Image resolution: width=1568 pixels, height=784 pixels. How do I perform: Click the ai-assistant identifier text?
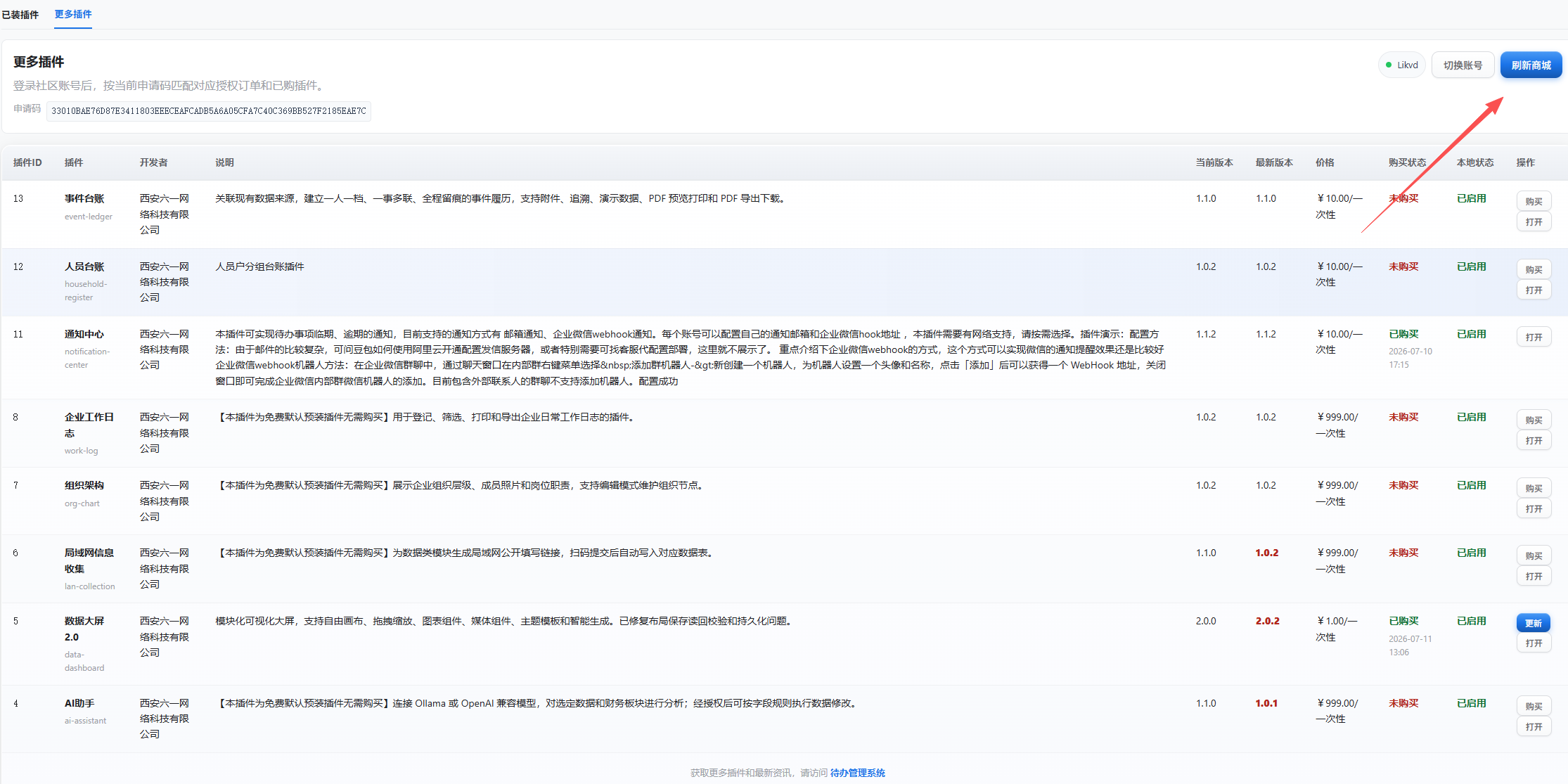86,721
